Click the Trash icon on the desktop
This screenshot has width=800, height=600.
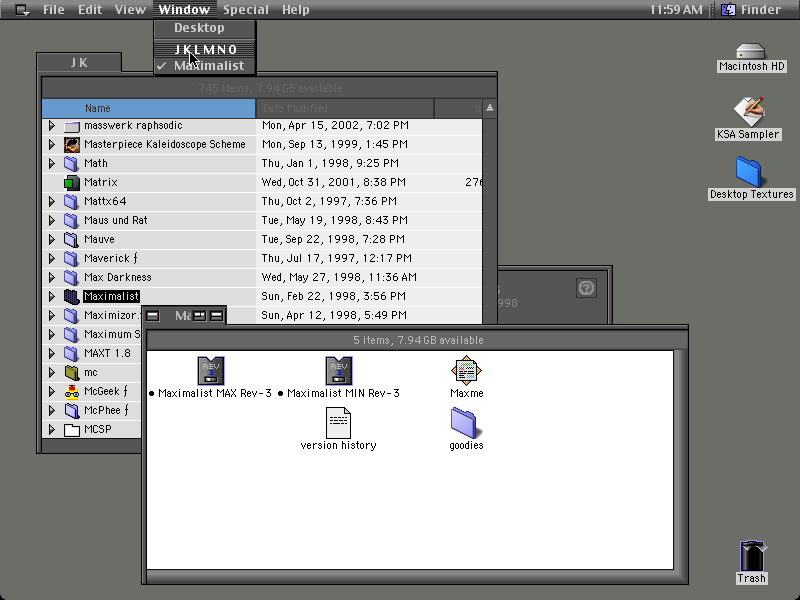click(x=752, y=556)
